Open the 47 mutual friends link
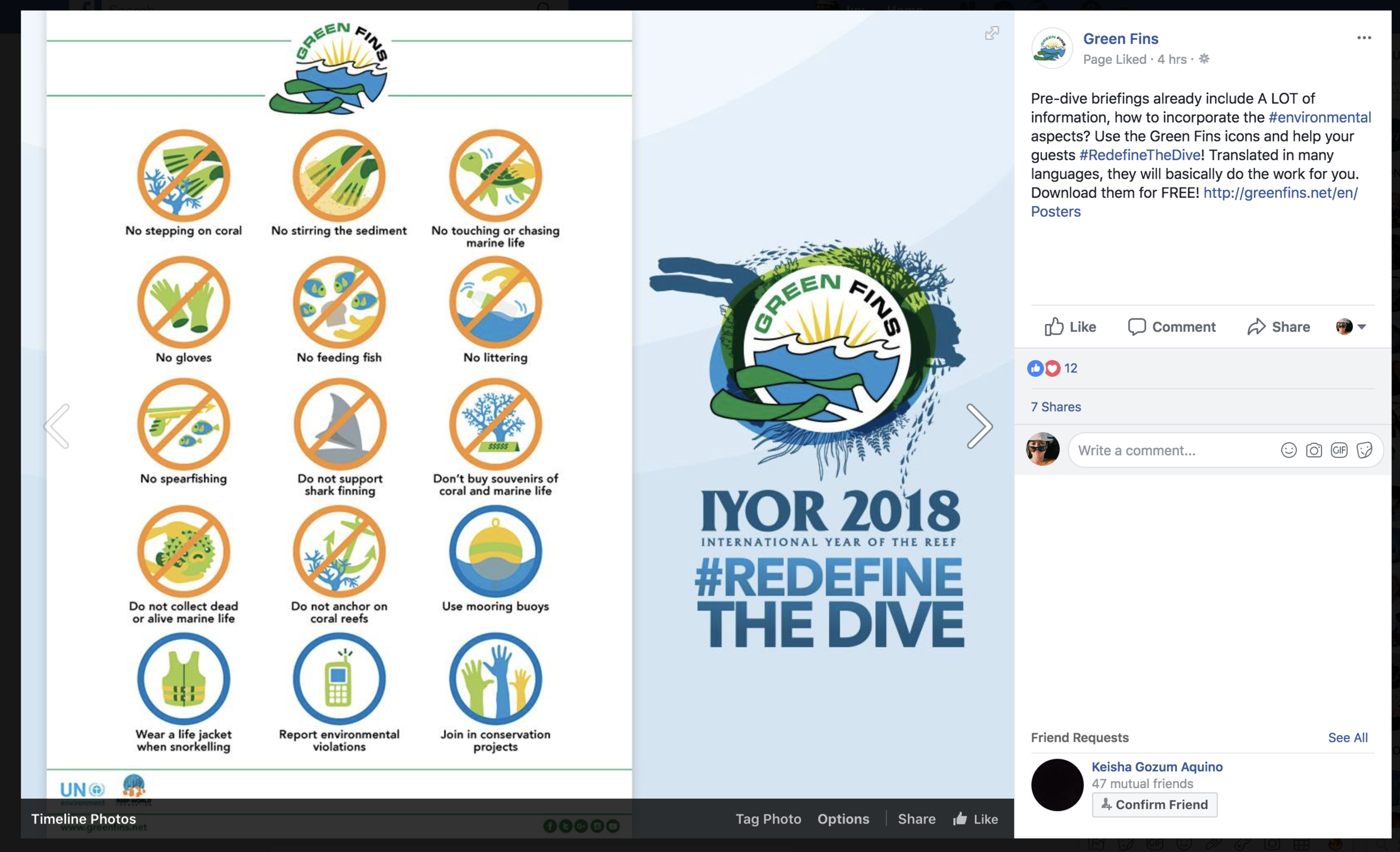This screenshot has height=852, width=1400. 1142,784
